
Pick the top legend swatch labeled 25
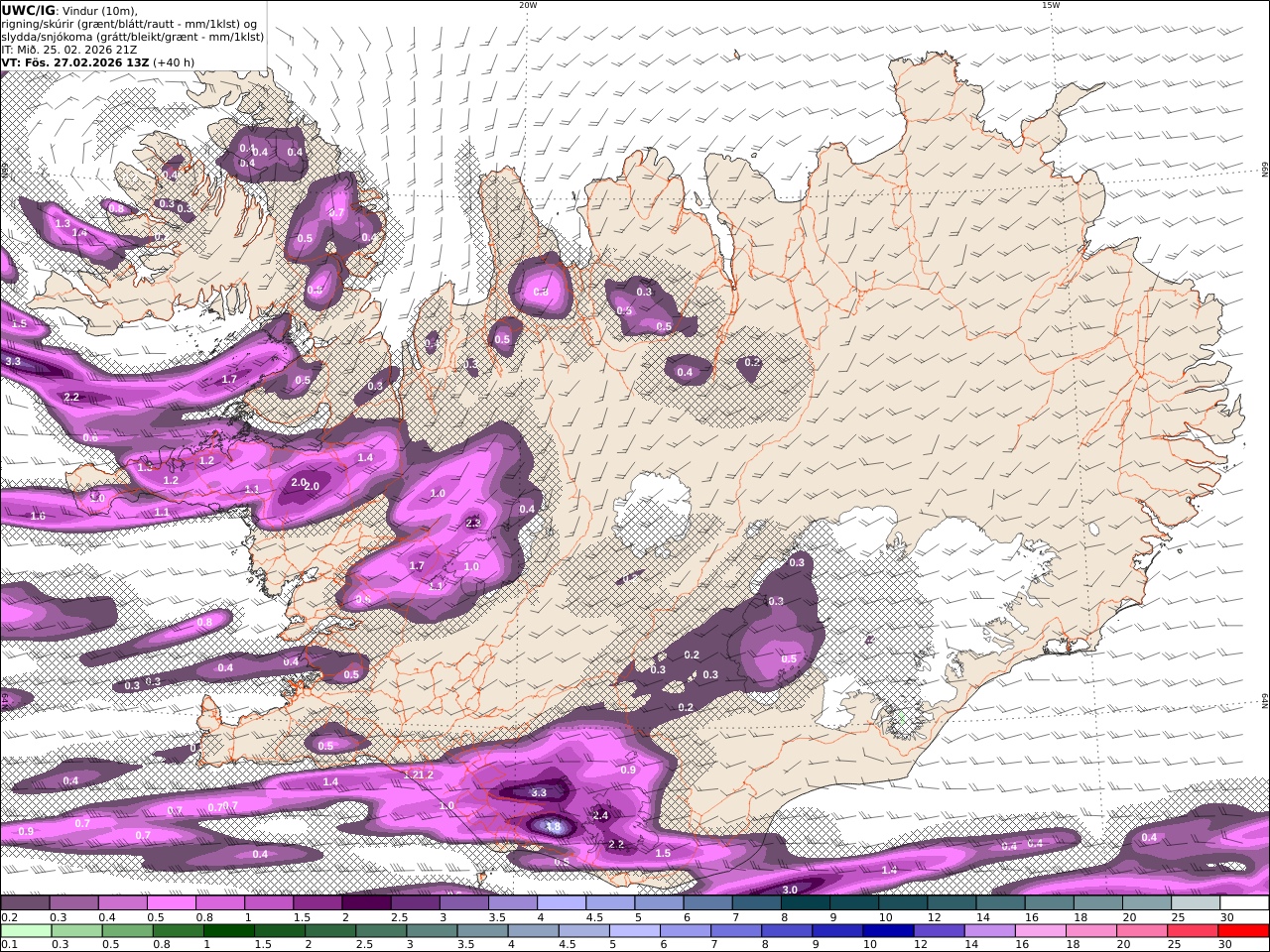(1195, 902)
